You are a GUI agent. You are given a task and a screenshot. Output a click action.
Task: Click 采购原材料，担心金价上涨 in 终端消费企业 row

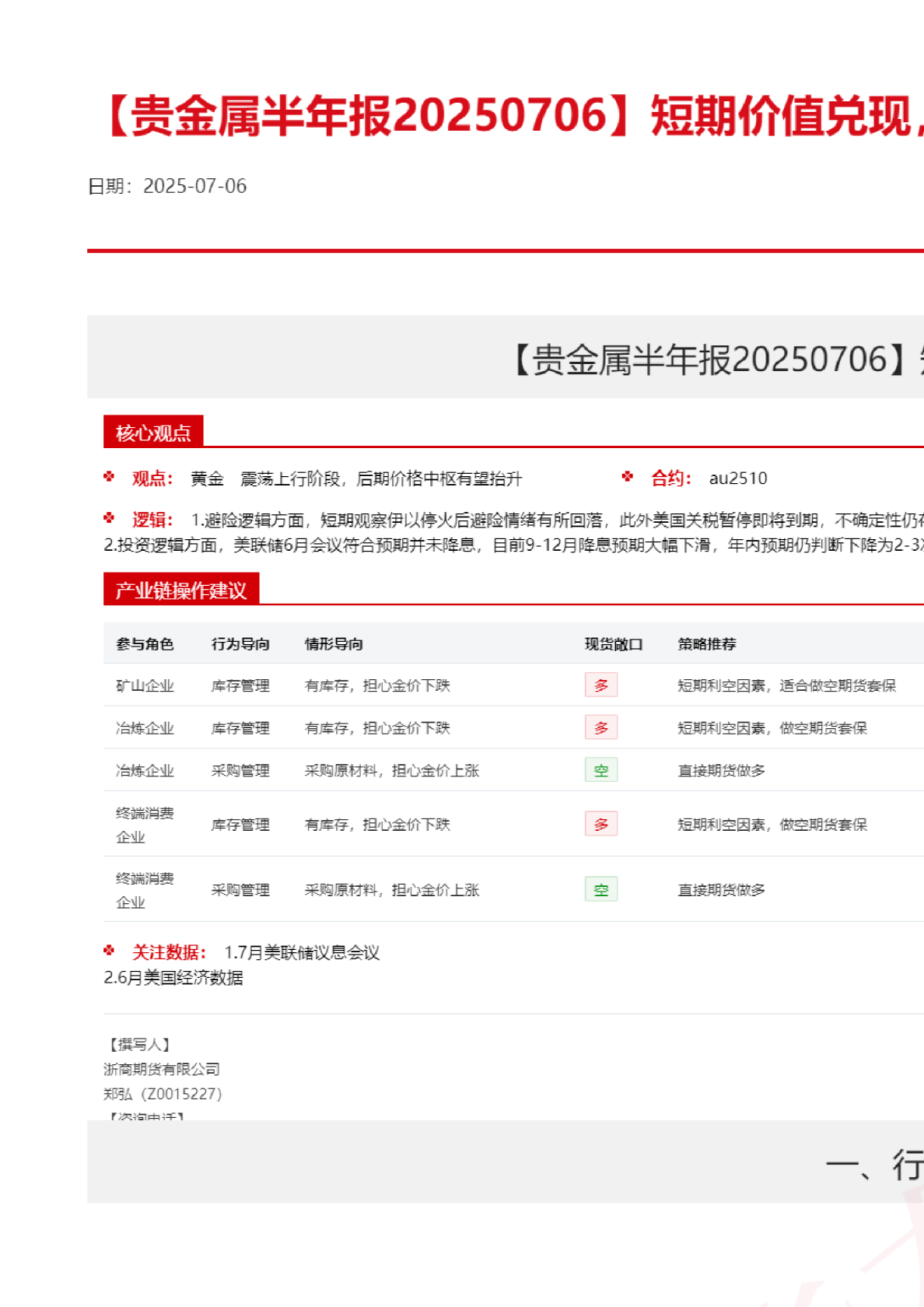(x=392, y=890)
